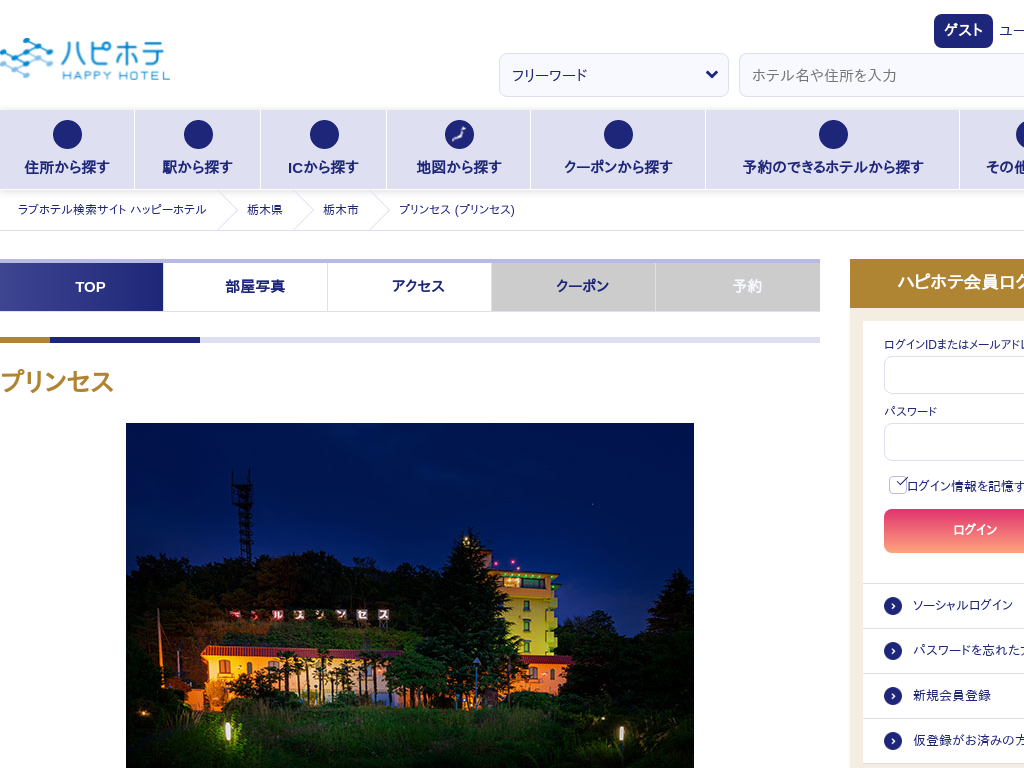Click the circle icon above 駅から探す
This screenshot has width=1024, height=768.
(x=198, y=135)
